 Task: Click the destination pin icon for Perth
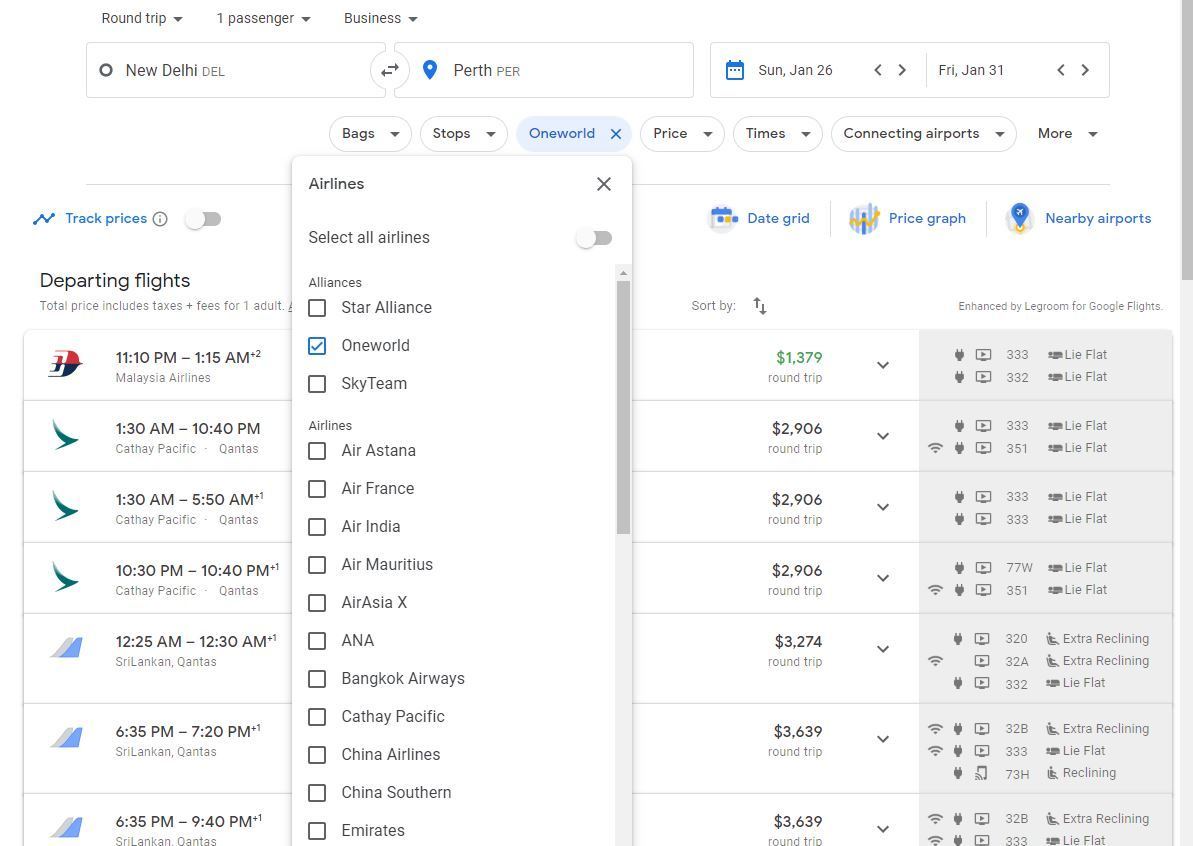[x=430, y=70]
